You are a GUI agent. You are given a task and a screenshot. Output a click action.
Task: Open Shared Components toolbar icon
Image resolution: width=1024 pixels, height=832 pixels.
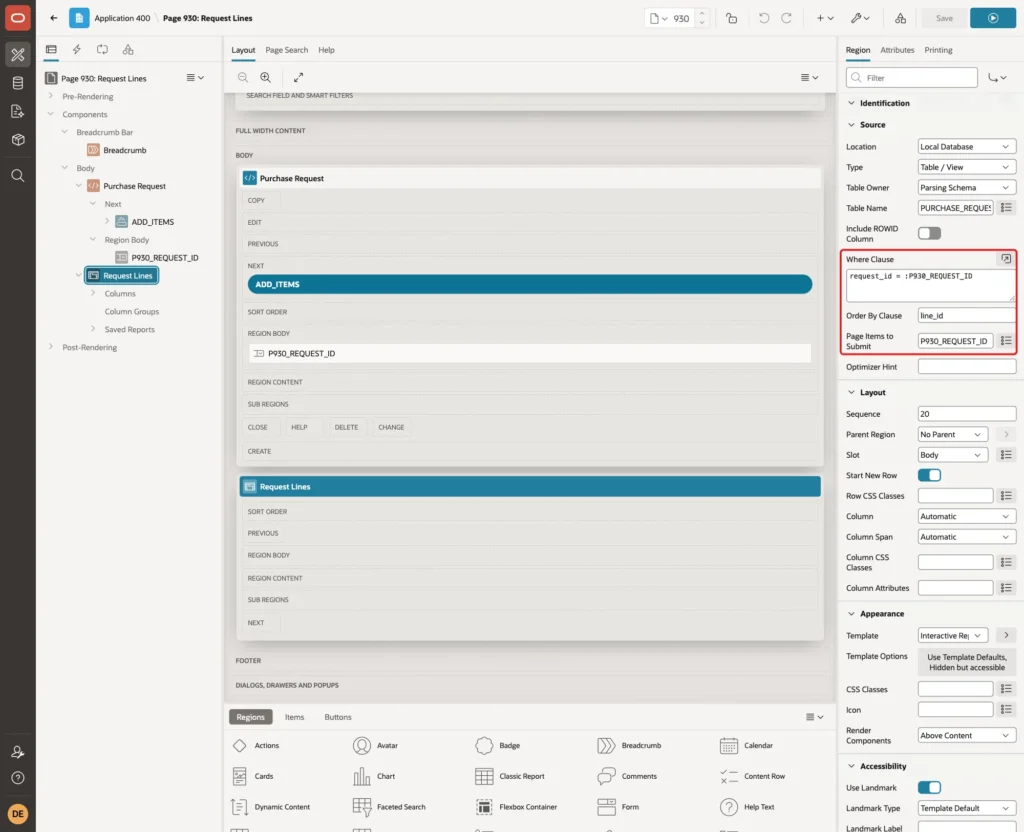point(901,18)
